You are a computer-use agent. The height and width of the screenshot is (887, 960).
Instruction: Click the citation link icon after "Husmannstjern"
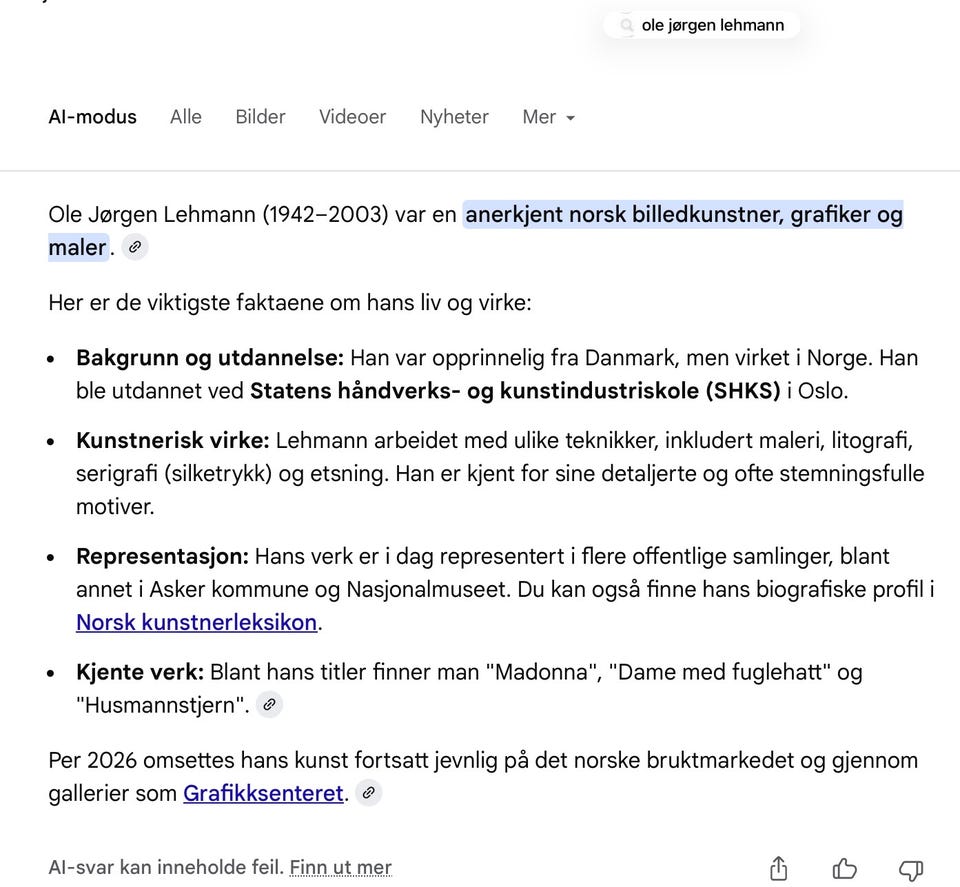click(x=268, y=704)
